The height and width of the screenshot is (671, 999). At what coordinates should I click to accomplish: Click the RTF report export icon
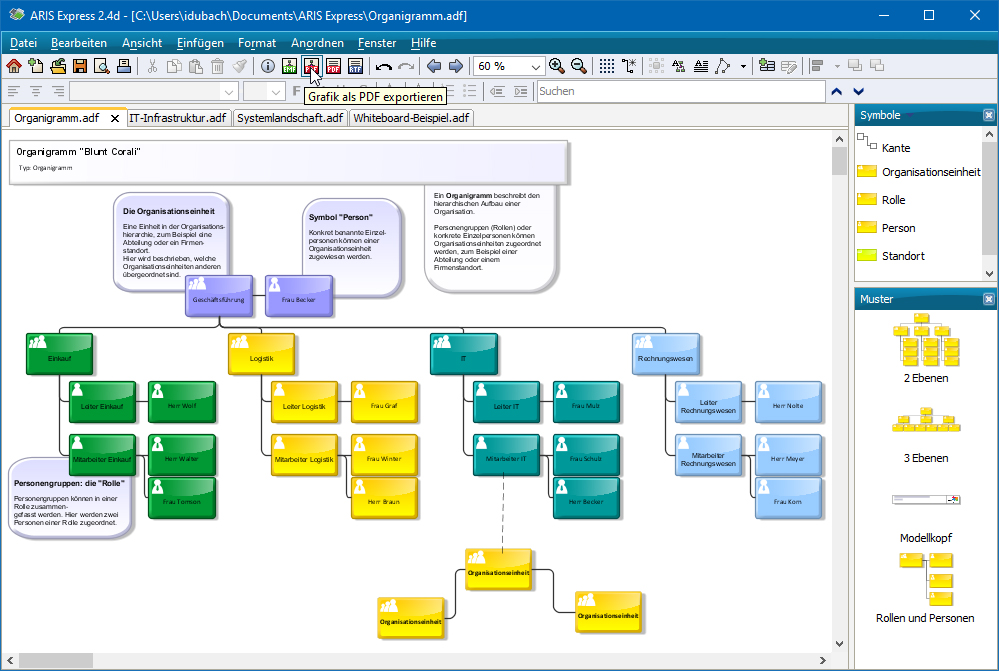click(356, 66)
